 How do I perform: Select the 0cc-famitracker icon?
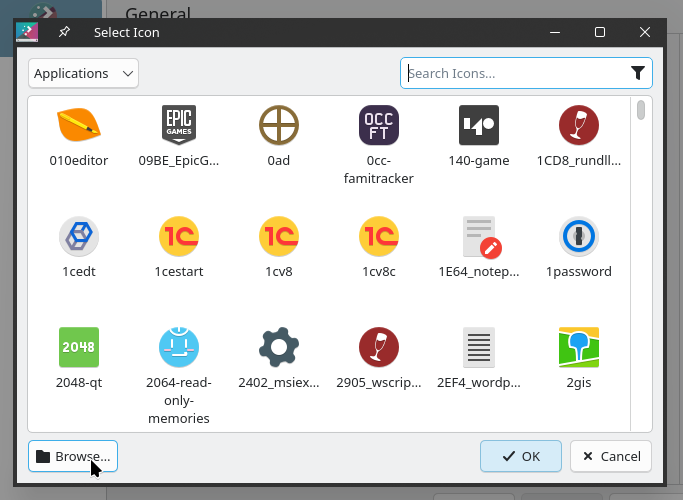click(379, 125)
